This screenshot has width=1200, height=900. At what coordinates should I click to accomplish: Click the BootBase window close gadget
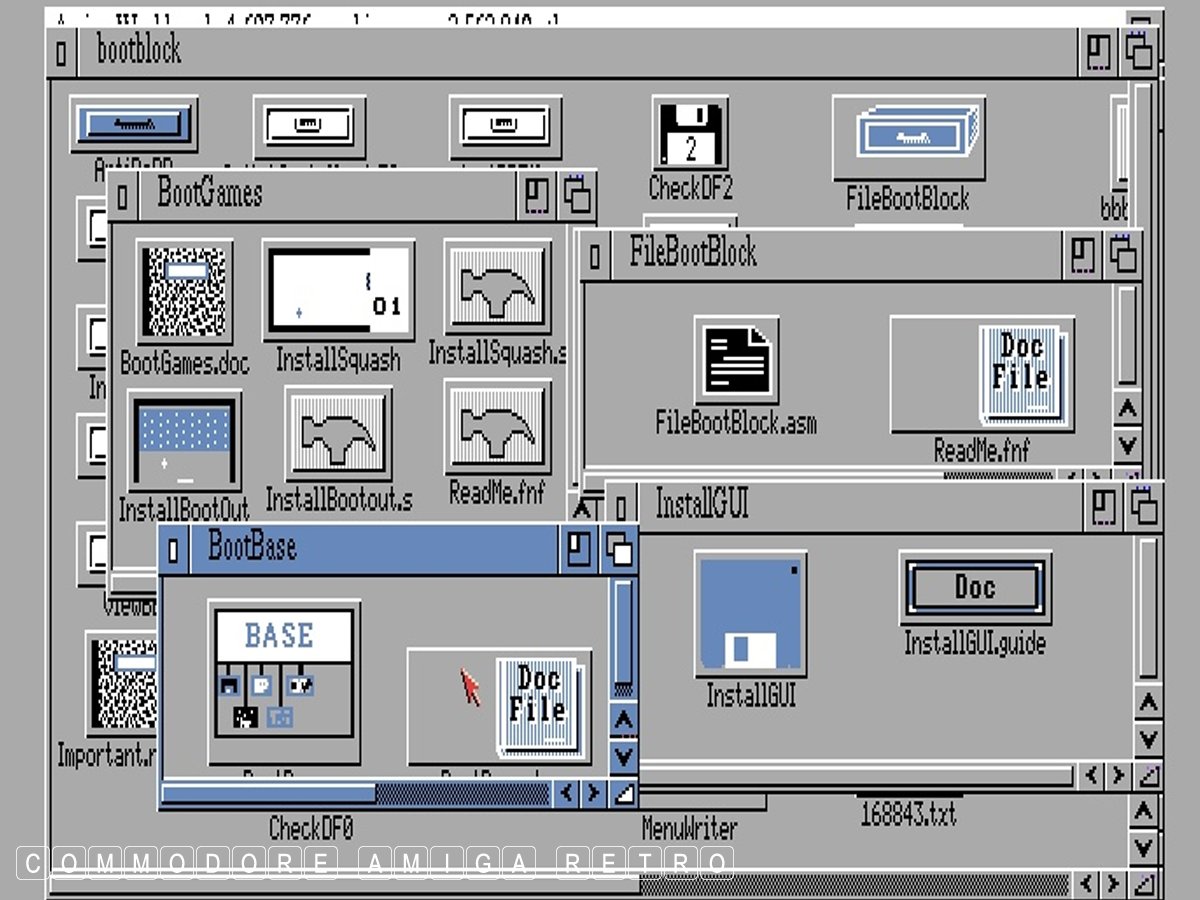[x=174, y=549]
